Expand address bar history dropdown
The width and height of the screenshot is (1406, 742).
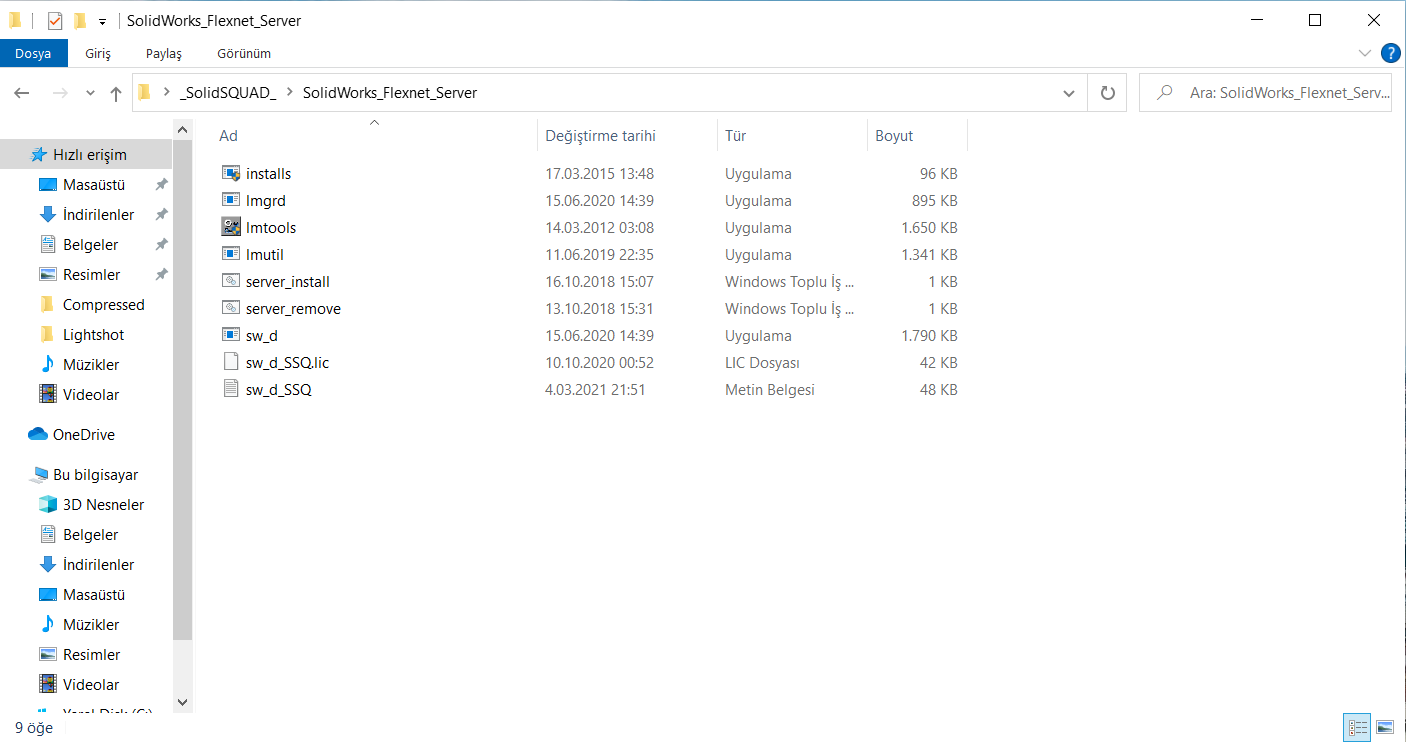[1068, 93]
